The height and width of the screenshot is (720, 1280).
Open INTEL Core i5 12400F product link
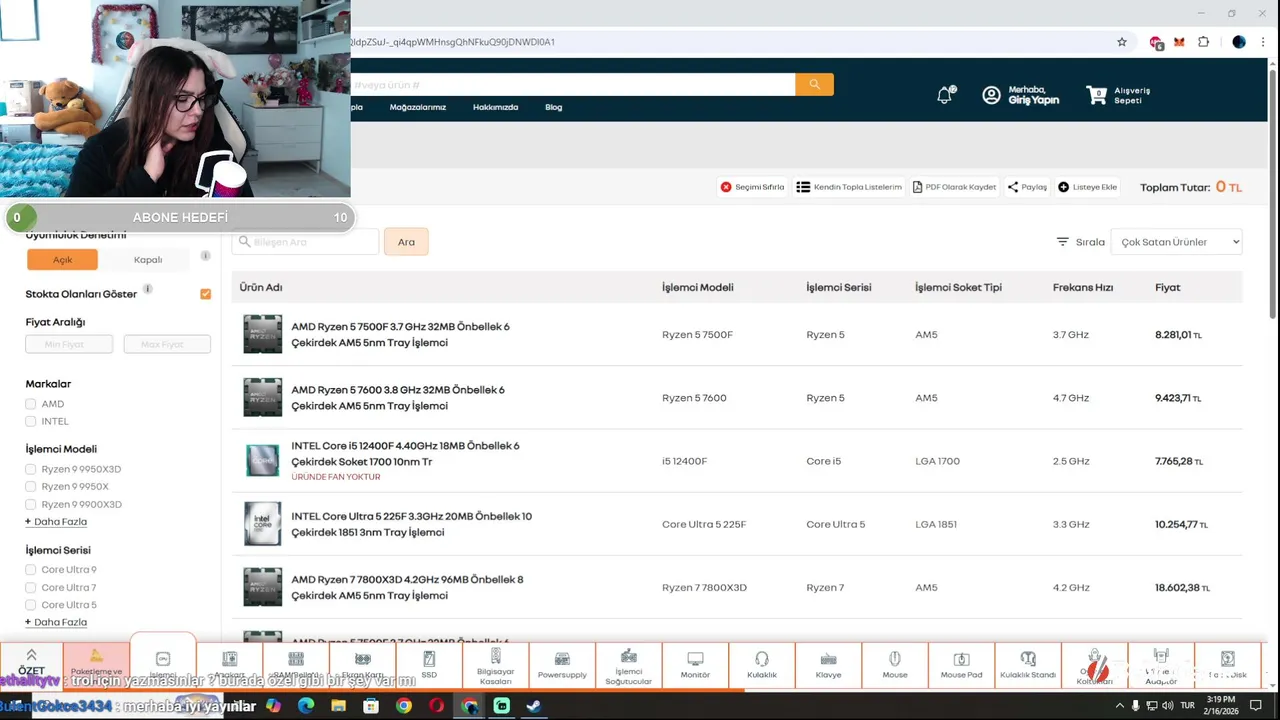[x=405, y=454]
